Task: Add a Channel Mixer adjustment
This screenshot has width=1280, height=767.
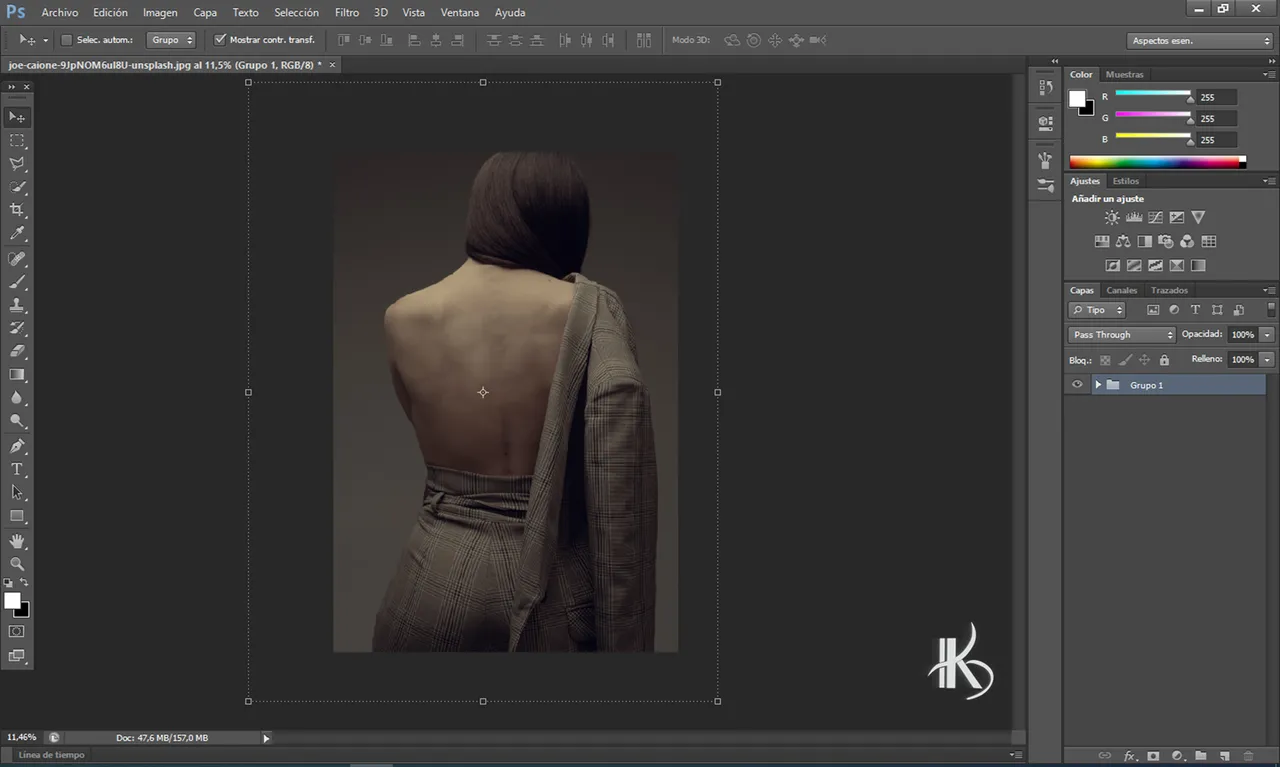Action: pyautogui.click(x=1187, y=241)
